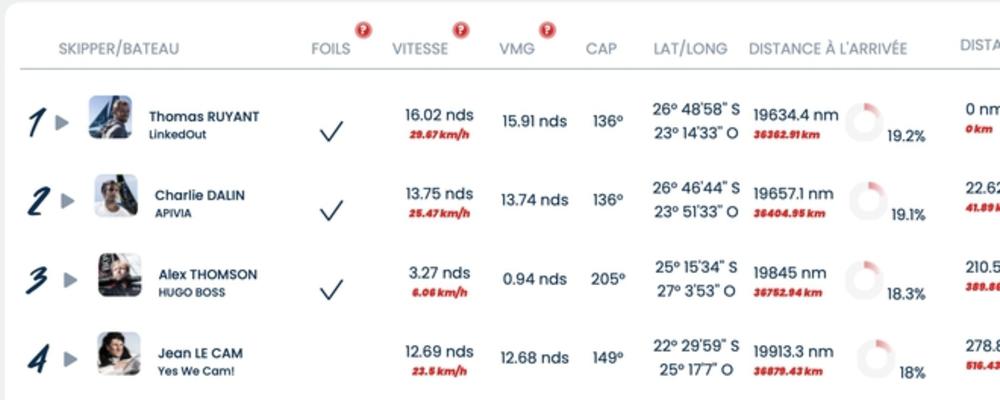Sort by DISTANCE À L'ARRIVÉE header
Image resolution: width=1000 pixels, height=400 pixels.
click(x=828, y=49)
